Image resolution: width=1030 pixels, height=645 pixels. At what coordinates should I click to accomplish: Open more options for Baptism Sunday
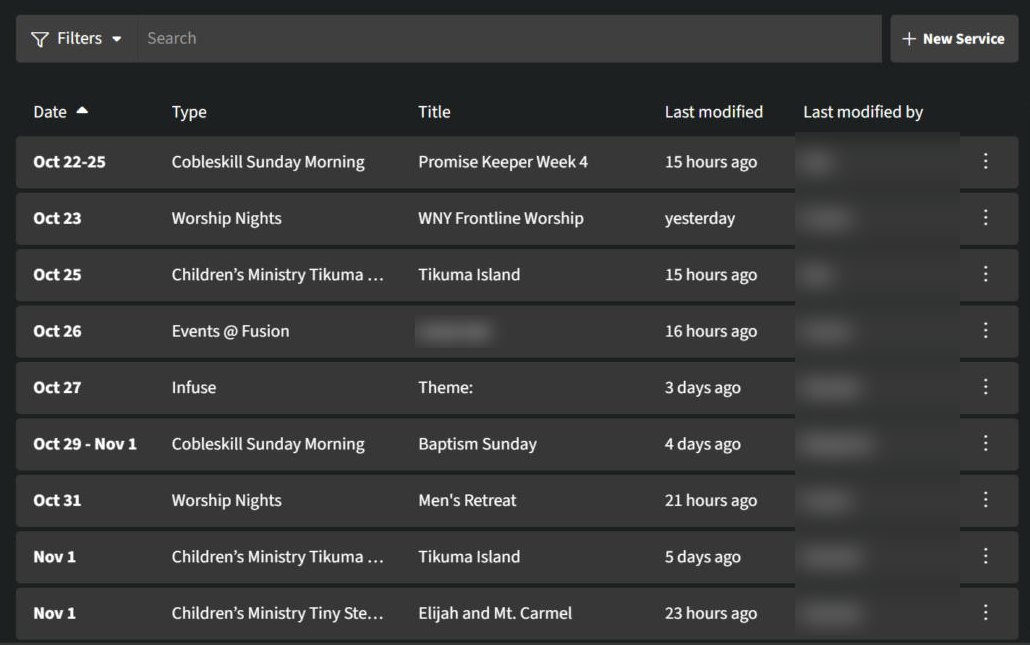985,443
